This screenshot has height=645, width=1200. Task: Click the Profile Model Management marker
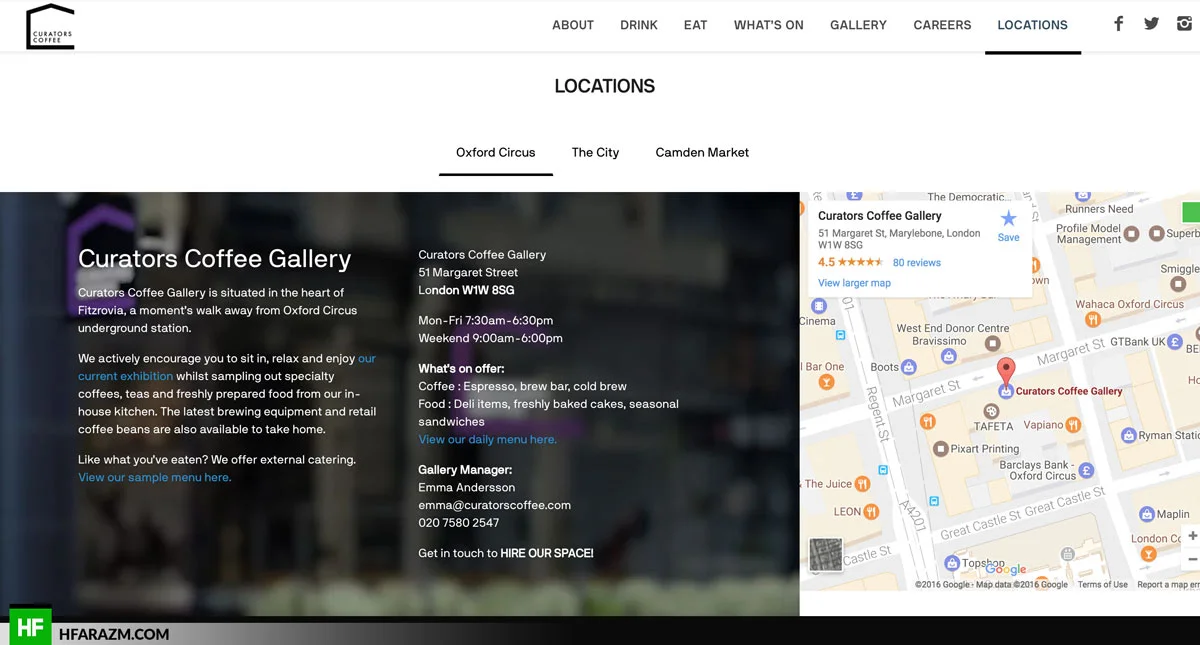[1131, 233]
